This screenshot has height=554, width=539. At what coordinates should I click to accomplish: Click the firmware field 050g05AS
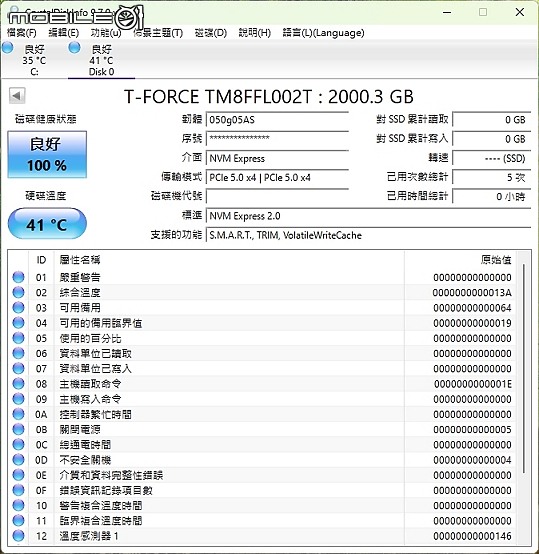coord(277,120)
